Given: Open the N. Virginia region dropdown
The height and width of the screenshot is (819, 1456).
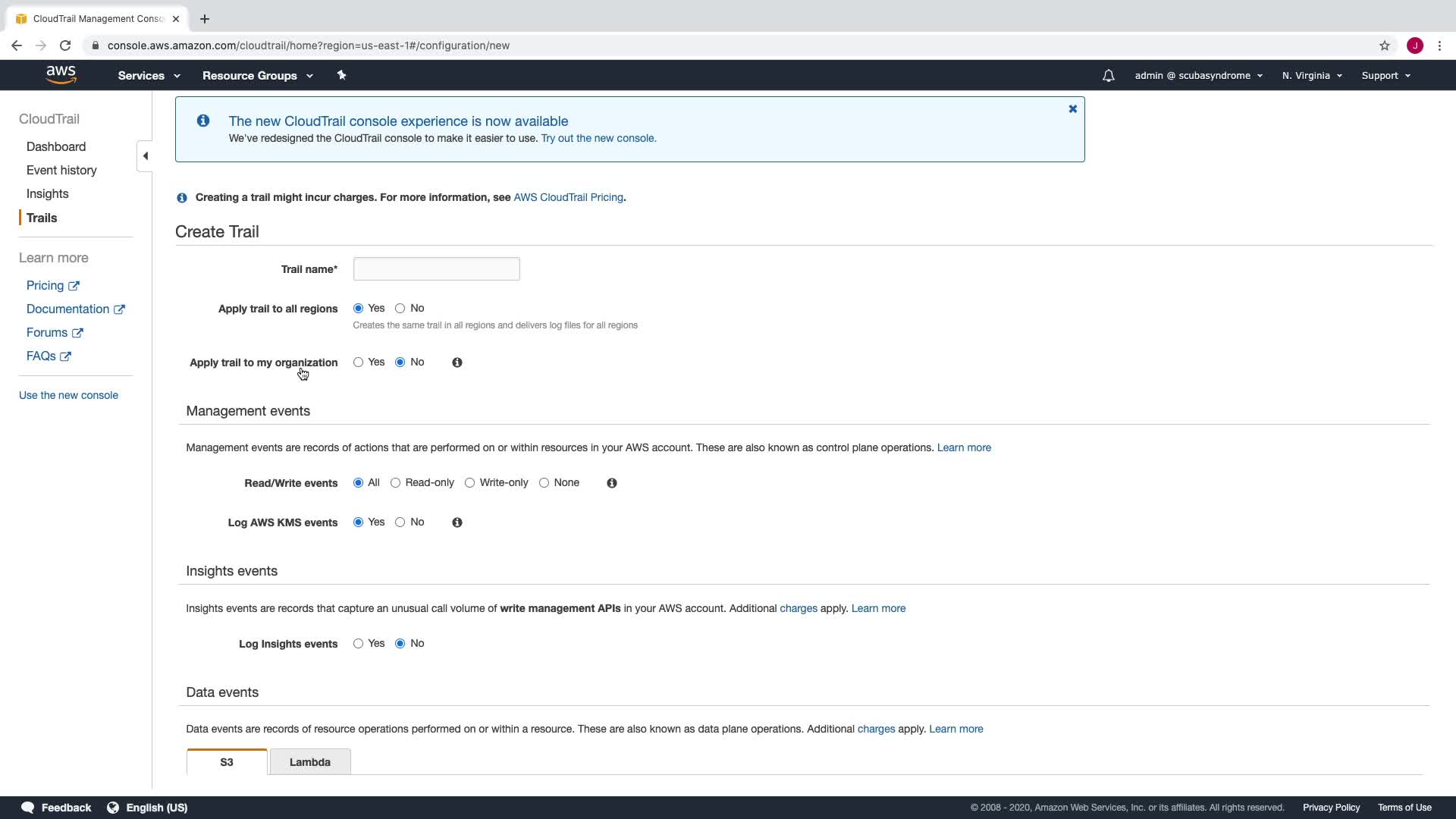Looking at the screenshot, I should pyautogui.click(x=1311, y=76).
